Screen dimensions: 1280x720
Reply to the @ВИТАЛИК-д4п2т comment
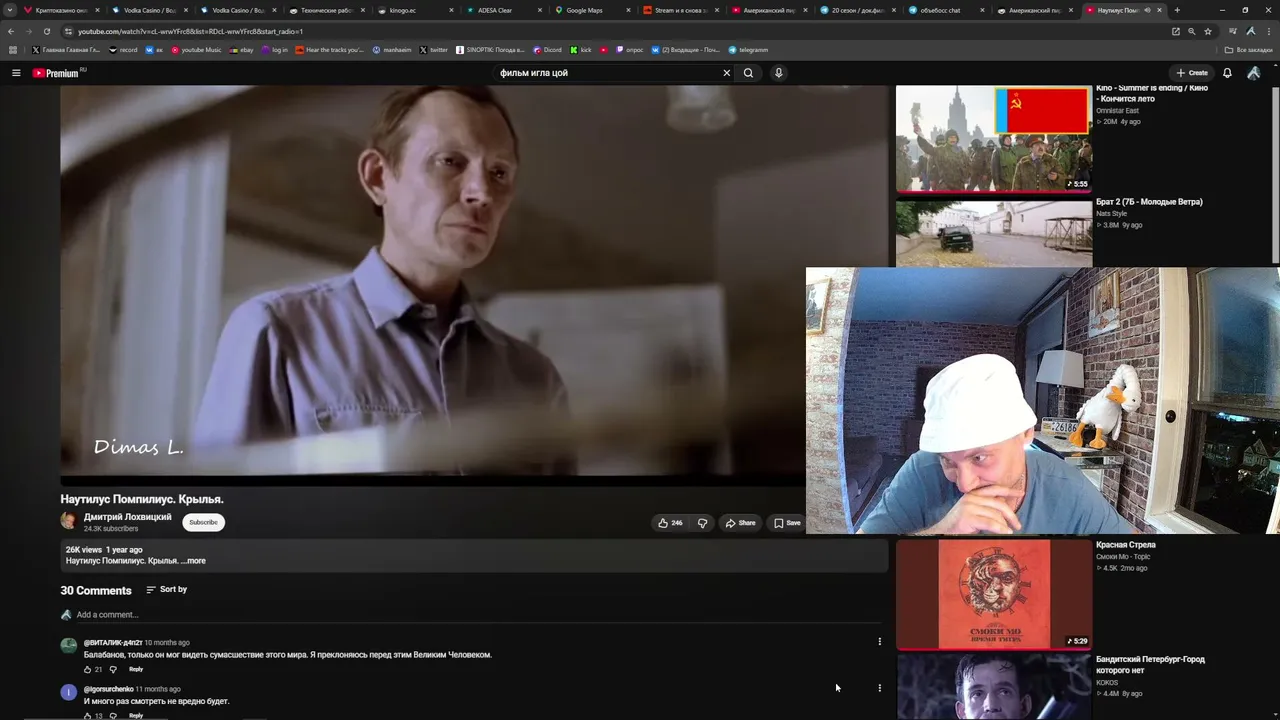[136, 669]
